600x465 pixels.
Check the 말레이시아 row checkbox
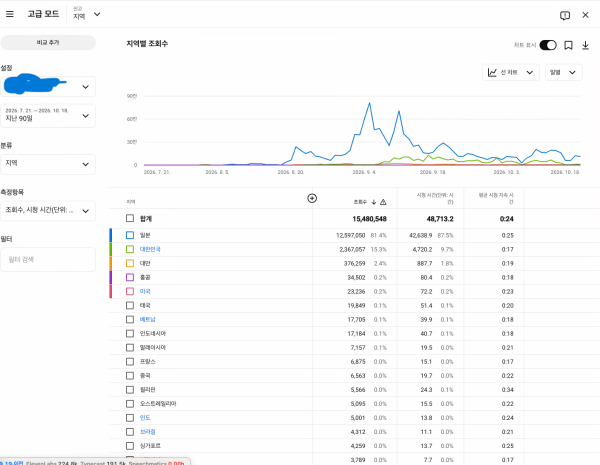(x=130, y=348)
